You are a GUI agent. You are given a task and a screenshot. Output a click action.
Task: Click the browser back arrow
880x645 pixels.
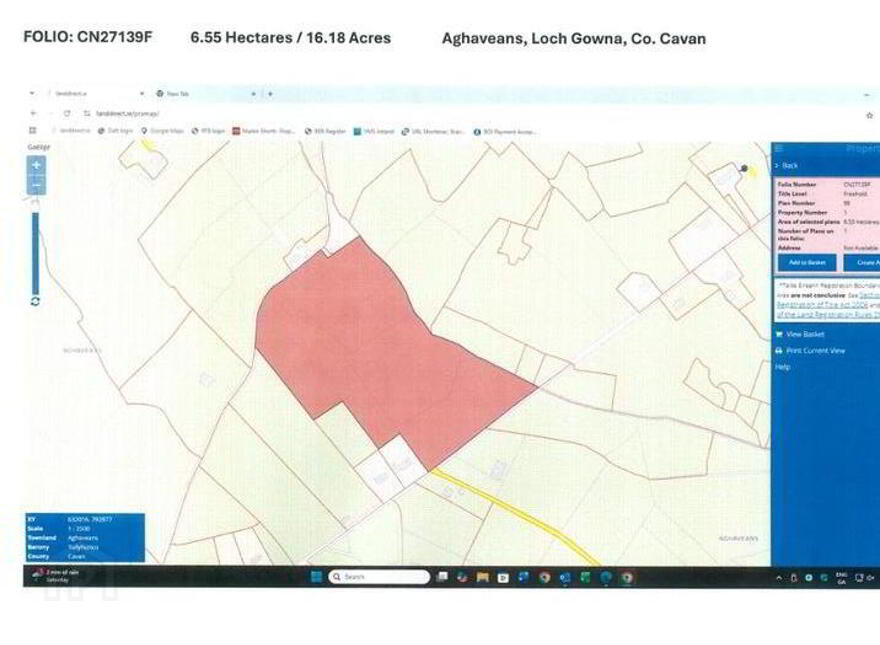coord(33,113)
